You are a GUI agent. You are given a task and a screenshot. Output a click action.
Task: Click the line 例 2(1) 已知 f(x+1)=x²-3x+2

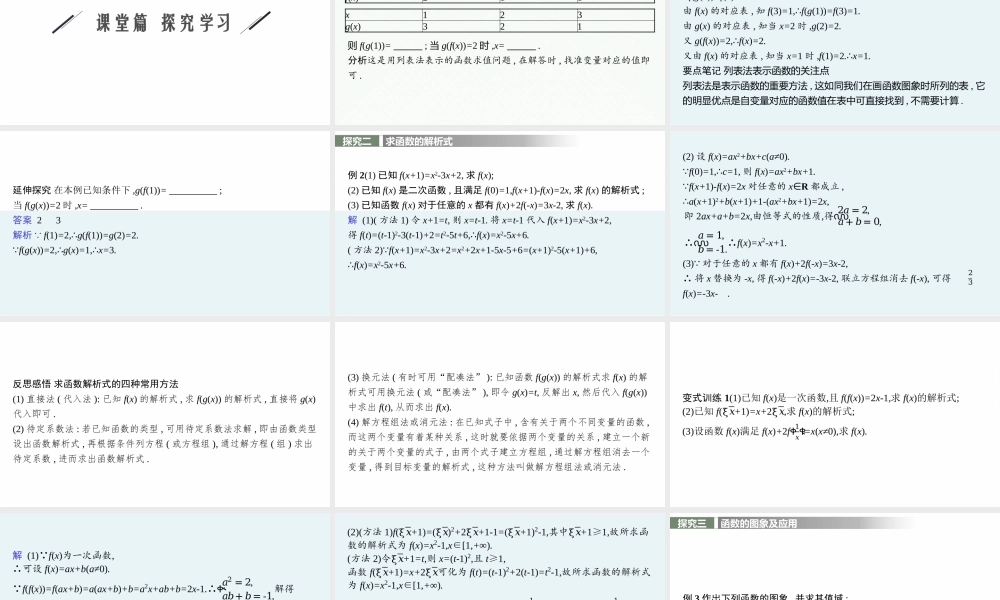[x=421, y=175]
